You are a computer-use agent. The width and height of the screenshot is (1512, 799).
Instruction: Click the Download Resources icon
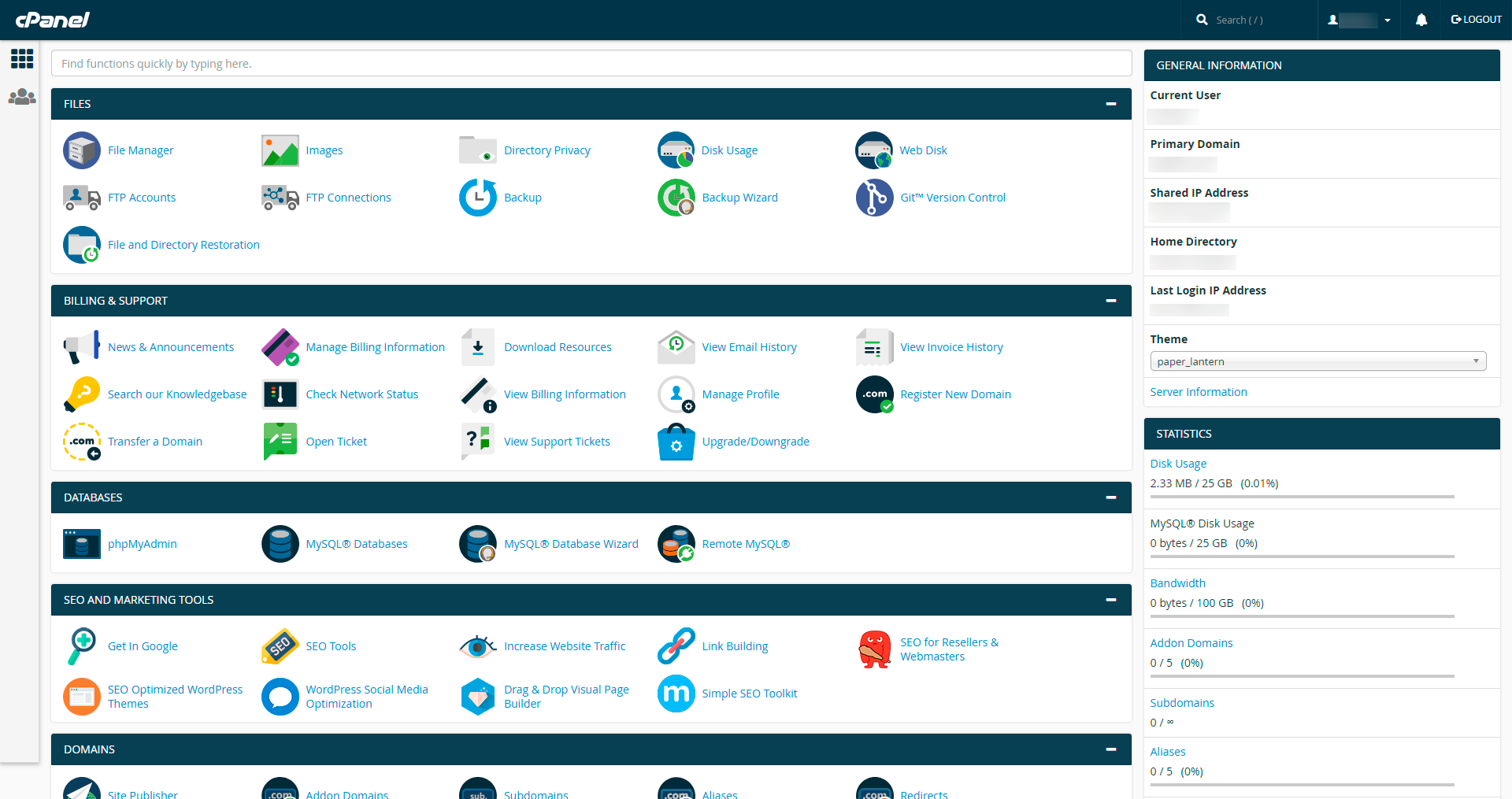tap(478, 347)
